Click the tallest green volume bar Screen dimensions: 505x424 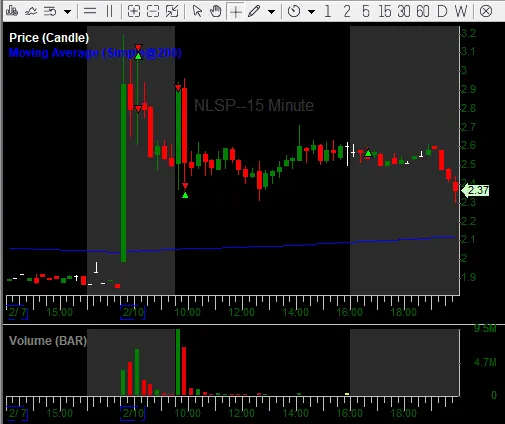pos(178,362)
